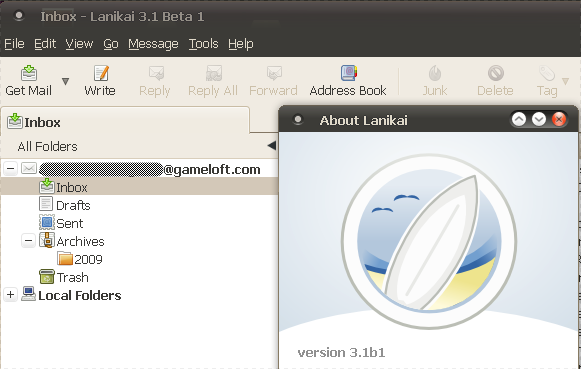Collapse the Archives folder
Screen dimensions: 581x369
[x=28, y=241]
